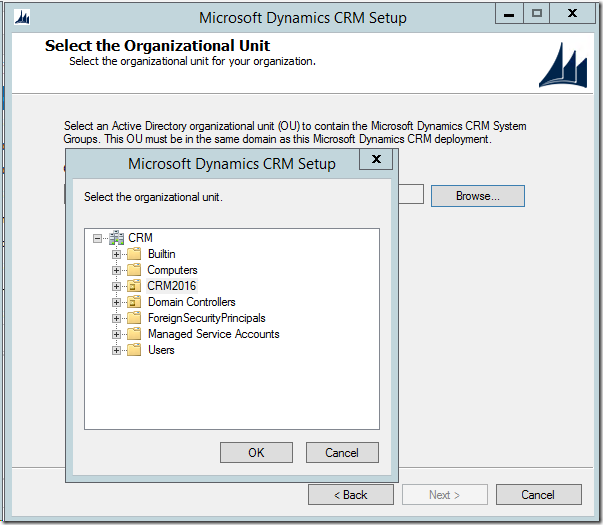603x525 pixels.
Task: Click the CRM domain icon
Action: 117,238
